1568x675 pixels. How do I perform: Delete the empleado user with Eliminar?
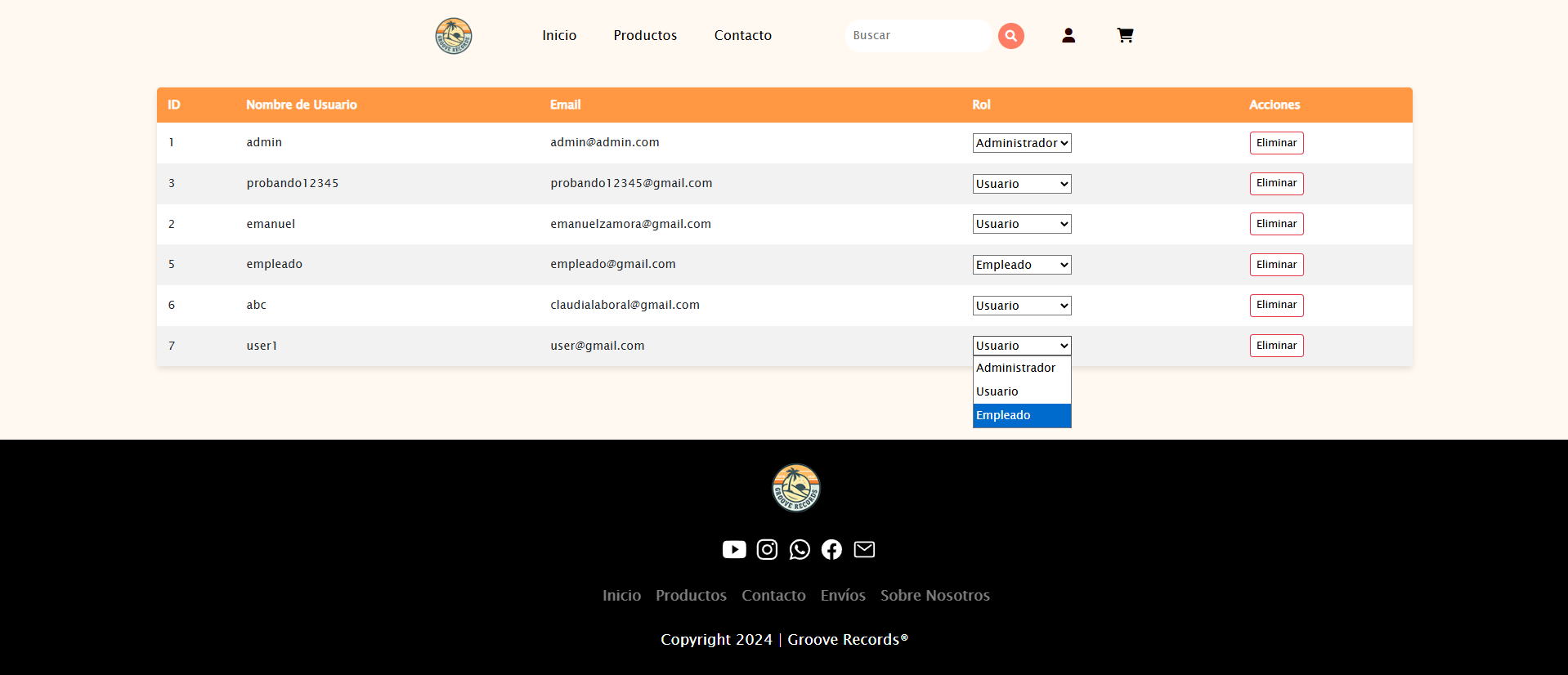point(1276,265)
